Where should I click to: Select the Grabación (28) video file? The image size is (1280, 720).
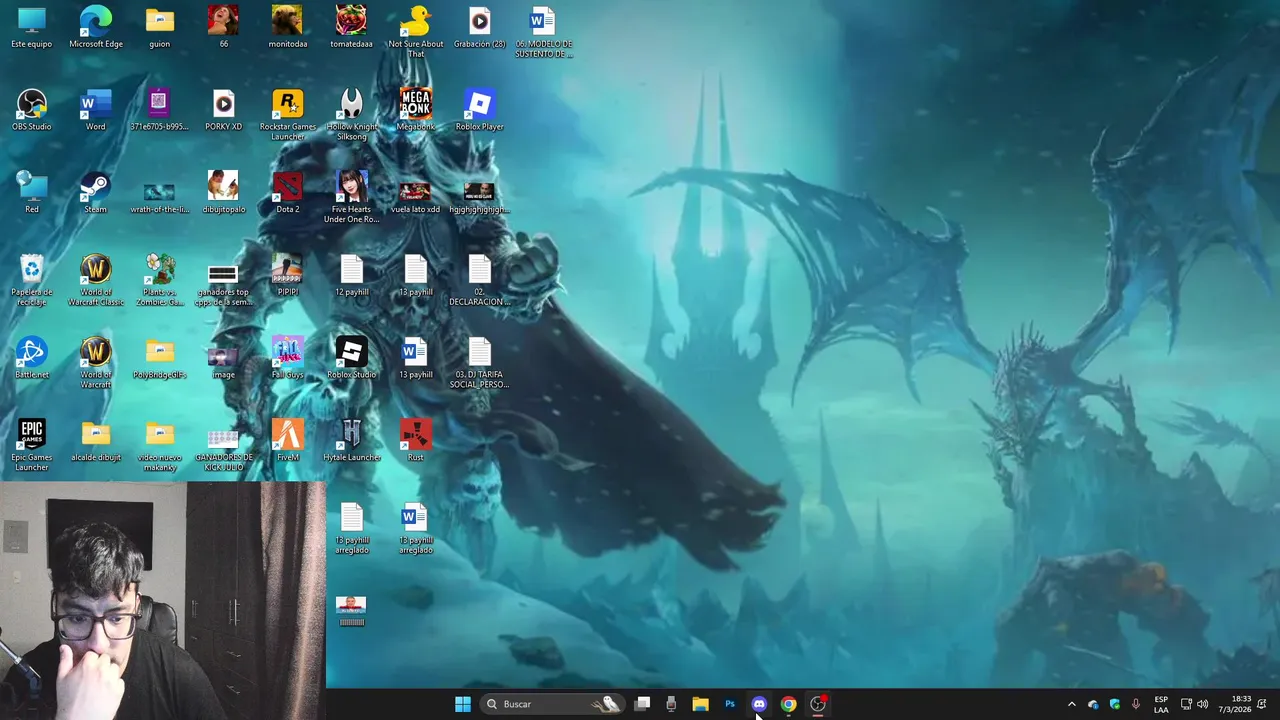pos(479,27)
